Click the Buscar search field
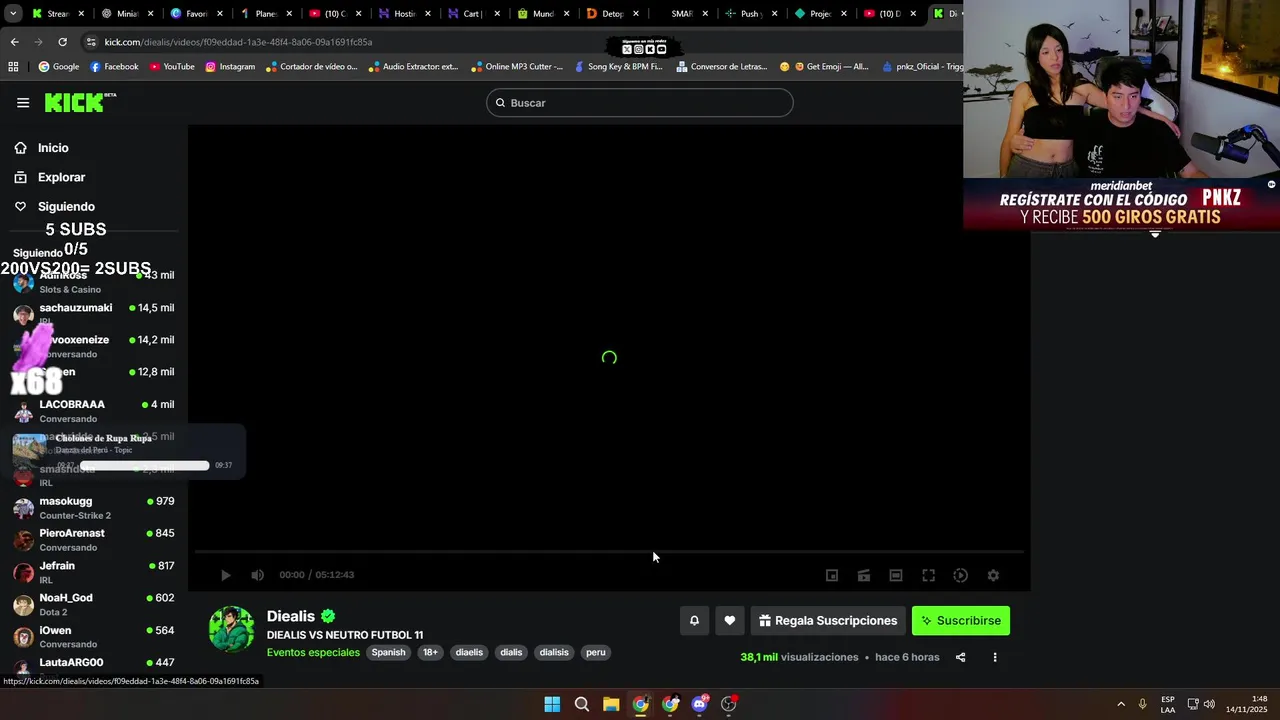The height and width of the screenshot is (720, 1280). (x=640, y=103)
